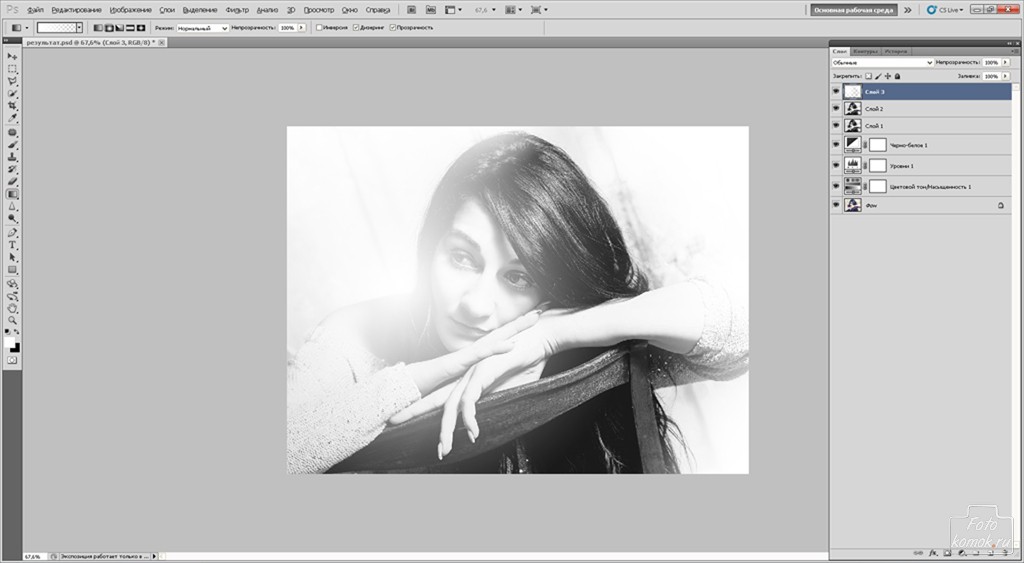The width and height of the screenshot is (1024, 563).
Task: Toggle the Дизеринг checkbox
Action: [x=356, y=27]
